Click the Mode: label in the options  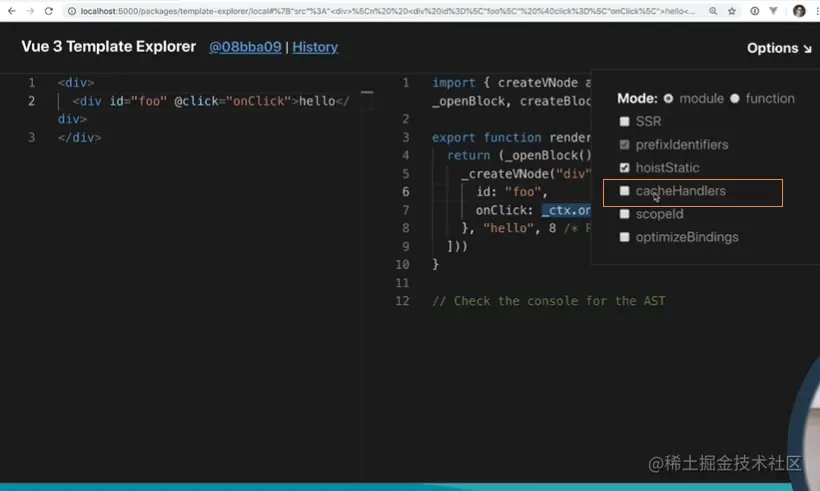tap(637, 98)
